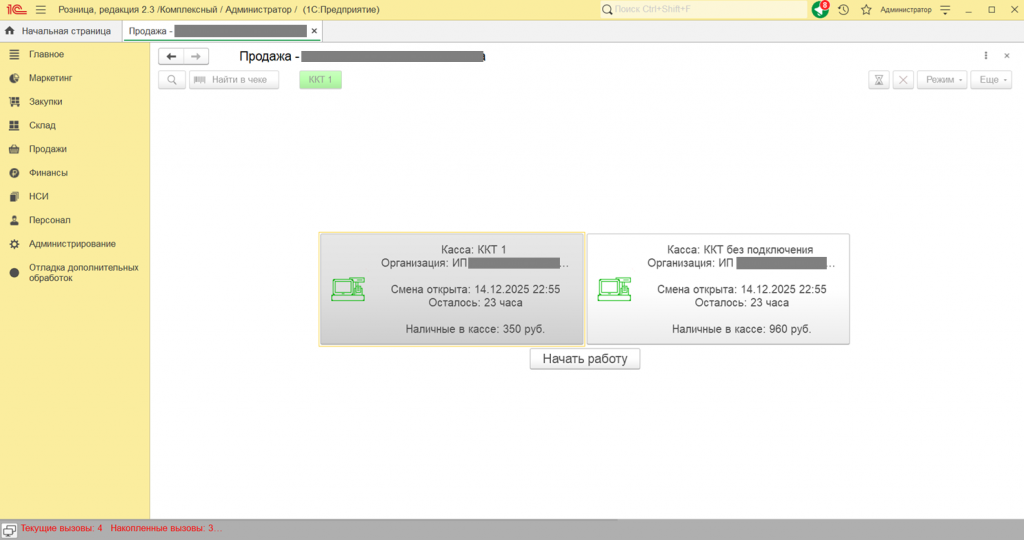The height and width of the screenshot is (540, 1024).
Task: Go forward with the right arrow button
Action: [x=196, y=56]
